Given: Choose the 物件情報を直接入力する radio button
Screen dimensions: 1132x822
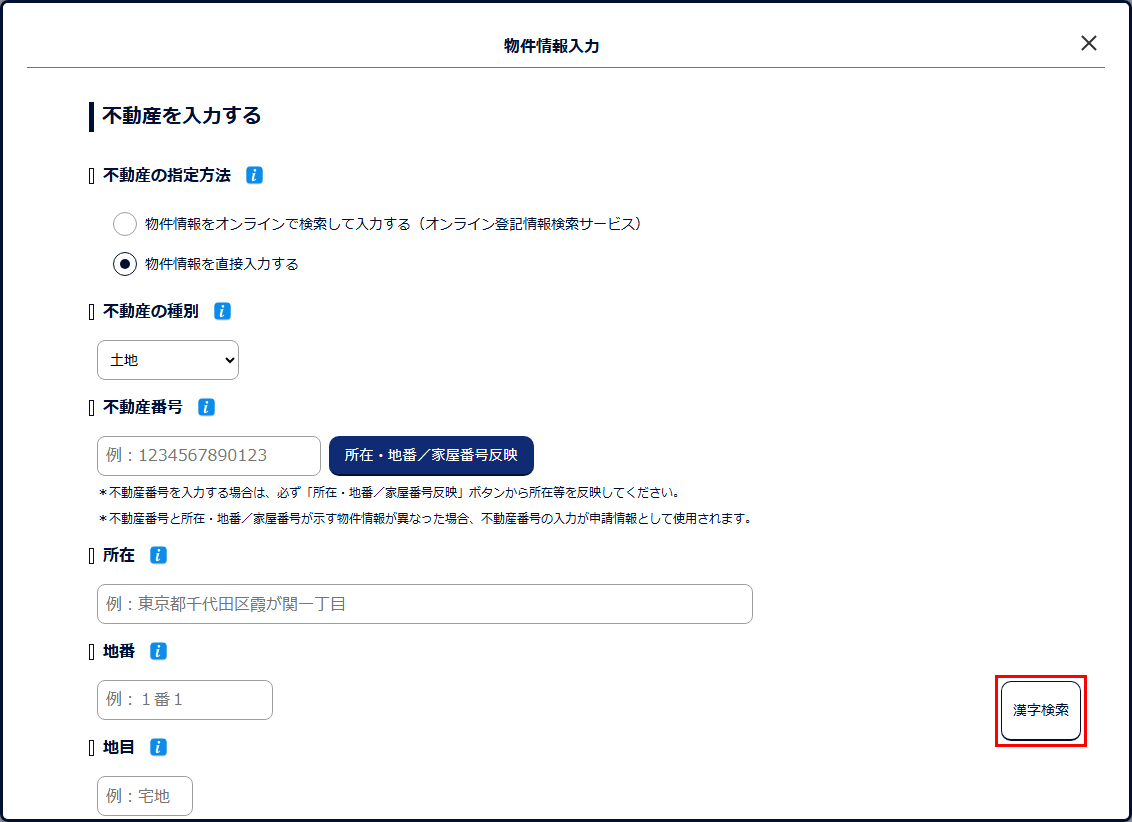Looking at the screenshot, I should pos(125,264).
